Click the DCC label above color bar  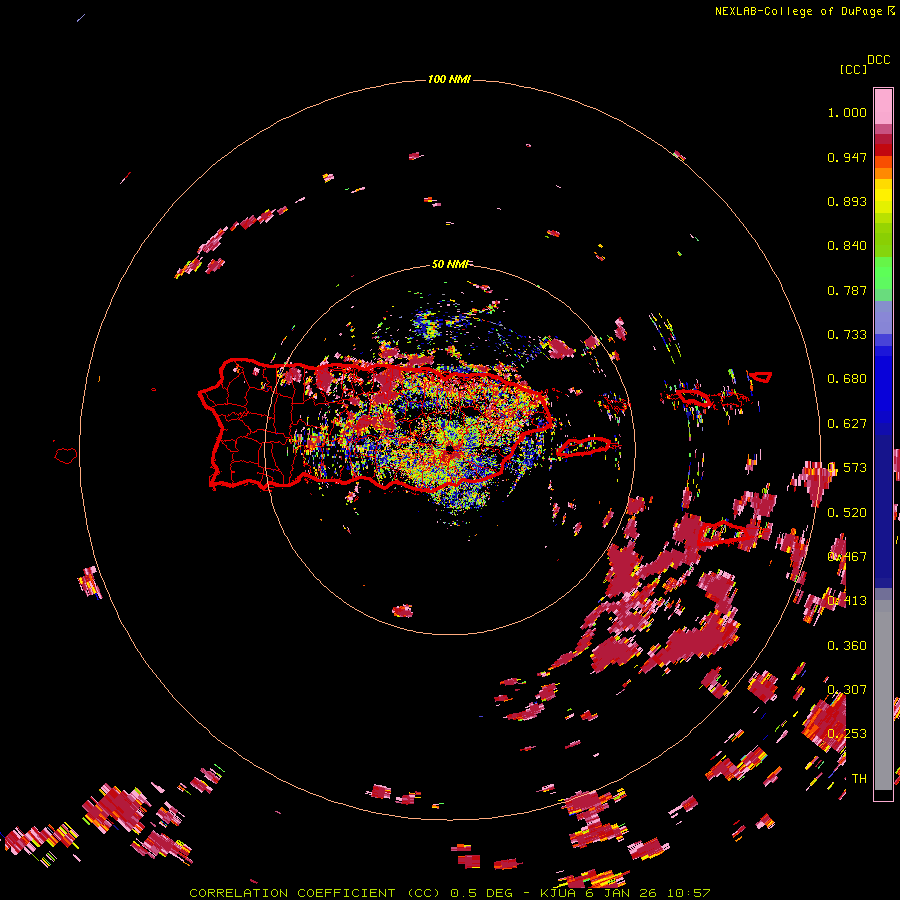(x=879, y=60)
